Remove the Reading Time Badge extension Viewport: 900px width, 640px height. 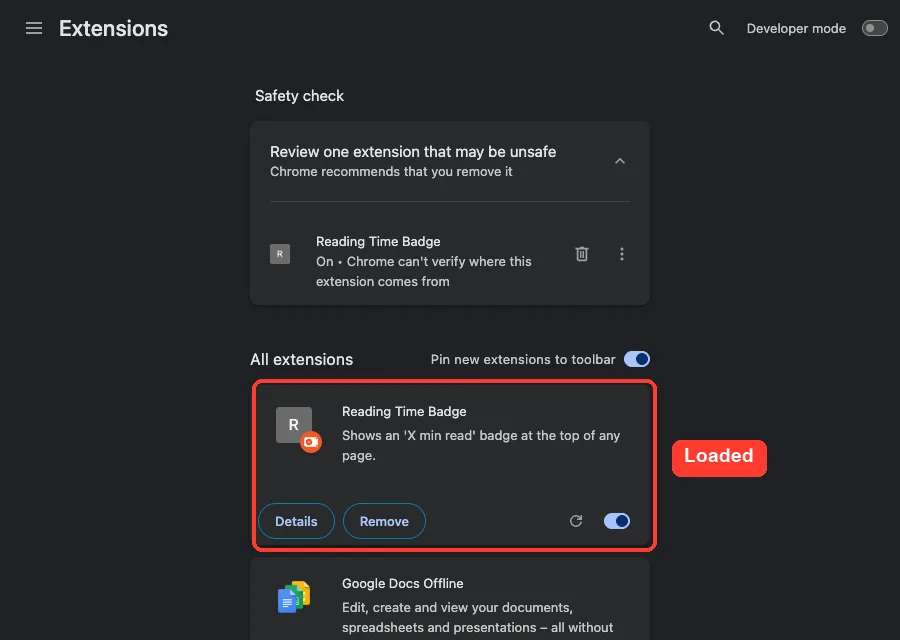[384, 521]
